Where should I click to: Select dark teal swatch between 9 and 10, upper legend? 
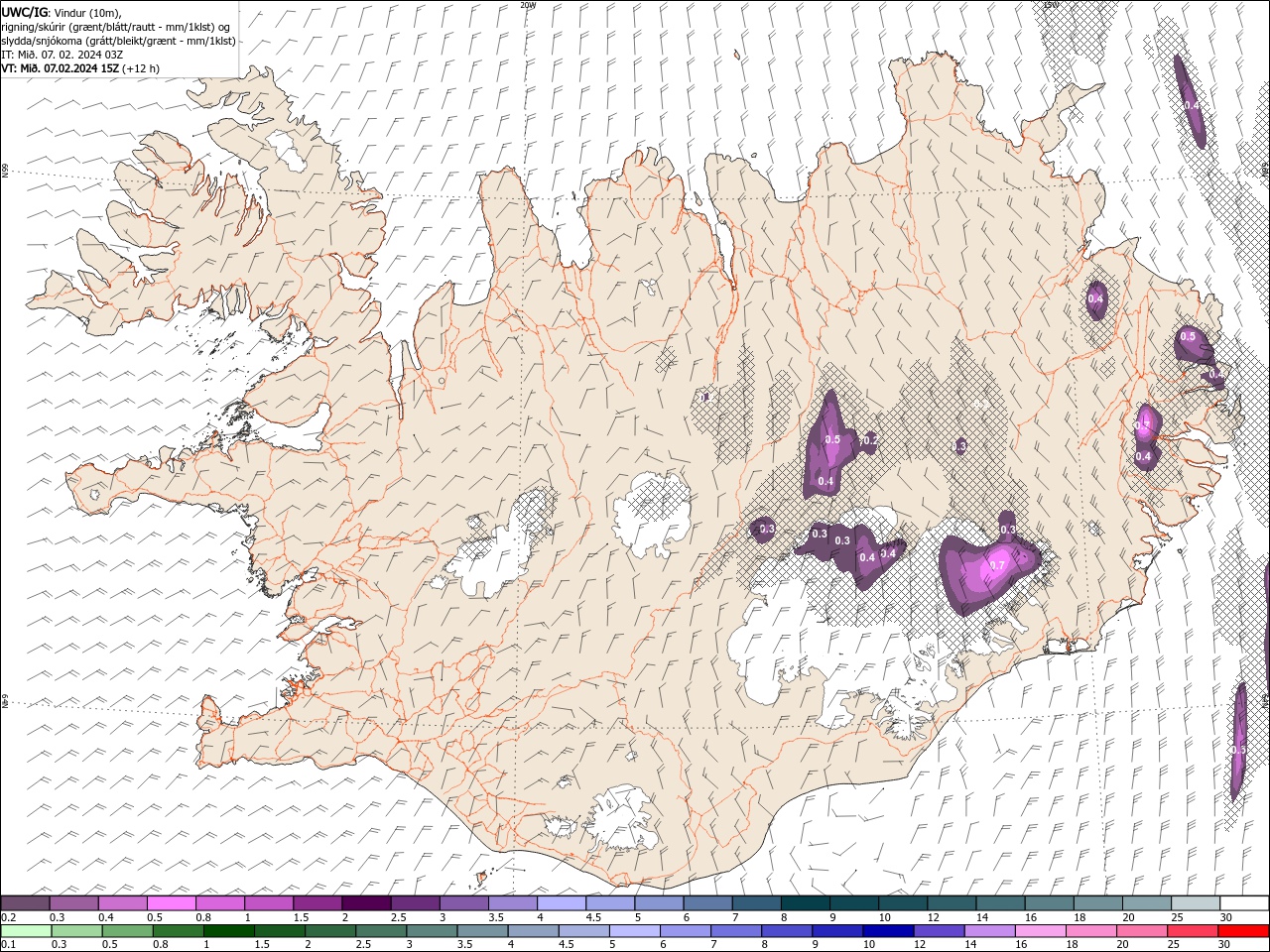click(x=853, y=902)
